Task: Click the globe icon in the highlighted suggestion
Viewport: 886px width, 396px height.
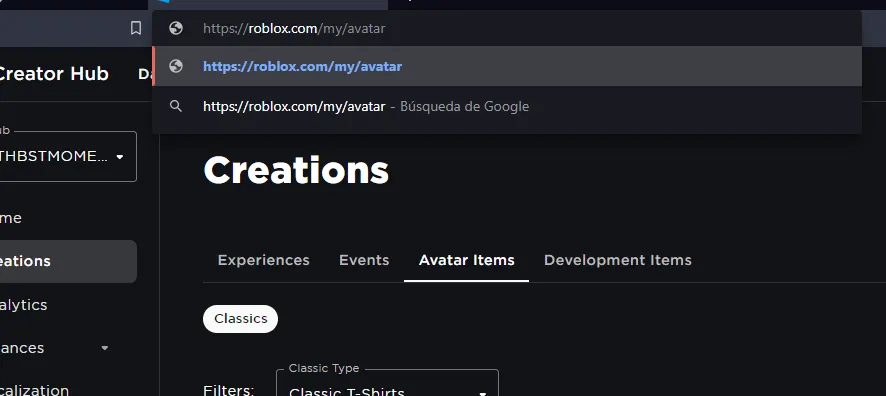Action: [176, 66]
